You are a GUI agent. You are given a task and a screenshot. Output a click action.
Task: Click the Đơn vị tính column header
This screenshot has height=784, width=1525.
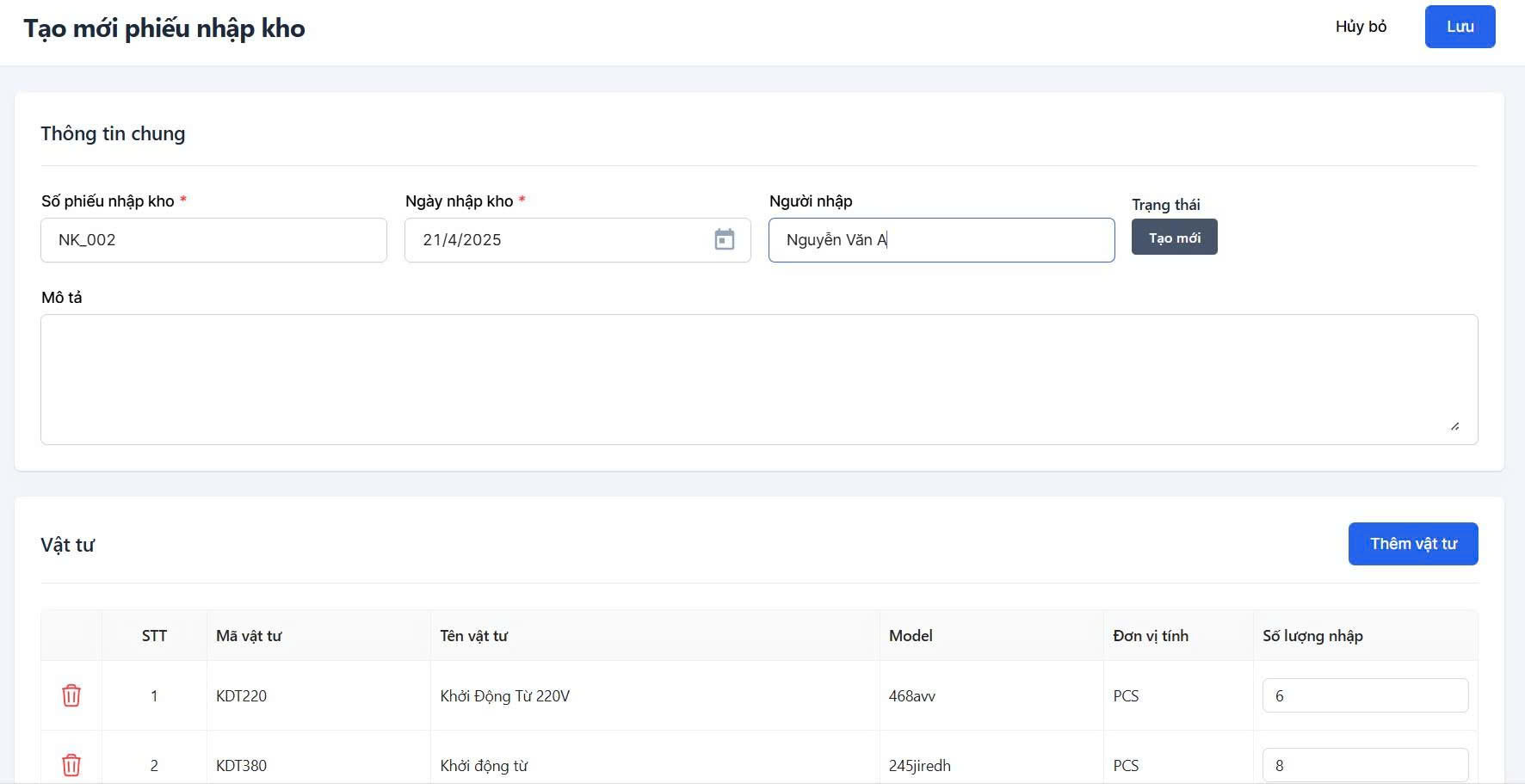(1151, 636)
